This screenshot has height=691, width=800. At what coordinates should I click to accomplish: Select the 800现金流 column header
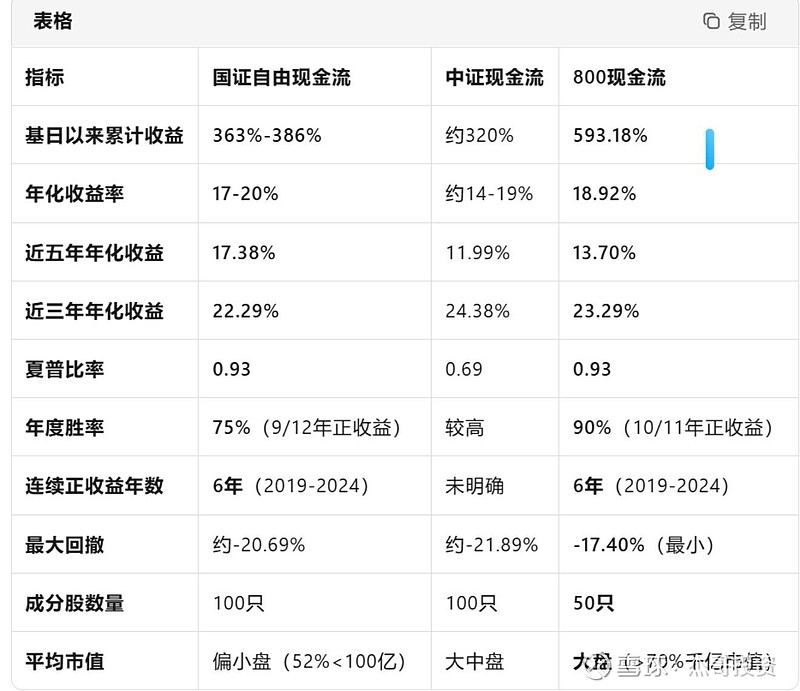tap(619, 78)
